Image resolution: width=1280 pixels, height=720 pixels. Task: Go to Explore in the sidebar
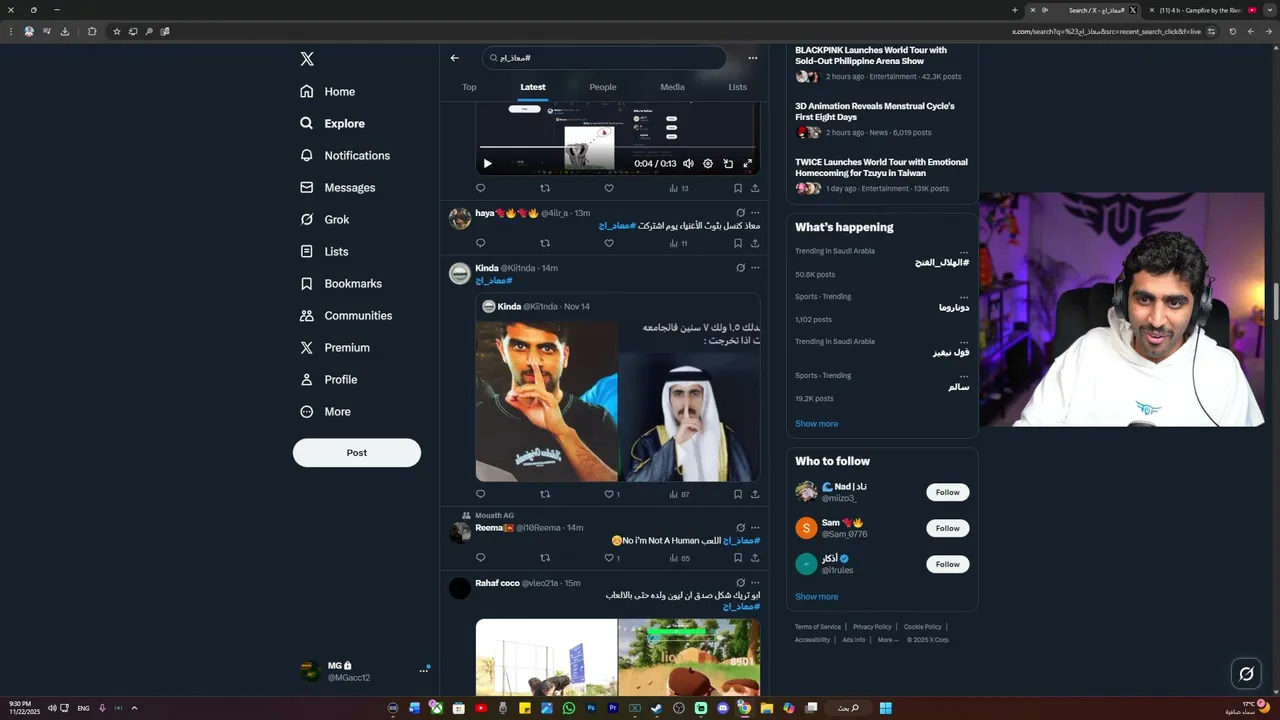(332, 123)
